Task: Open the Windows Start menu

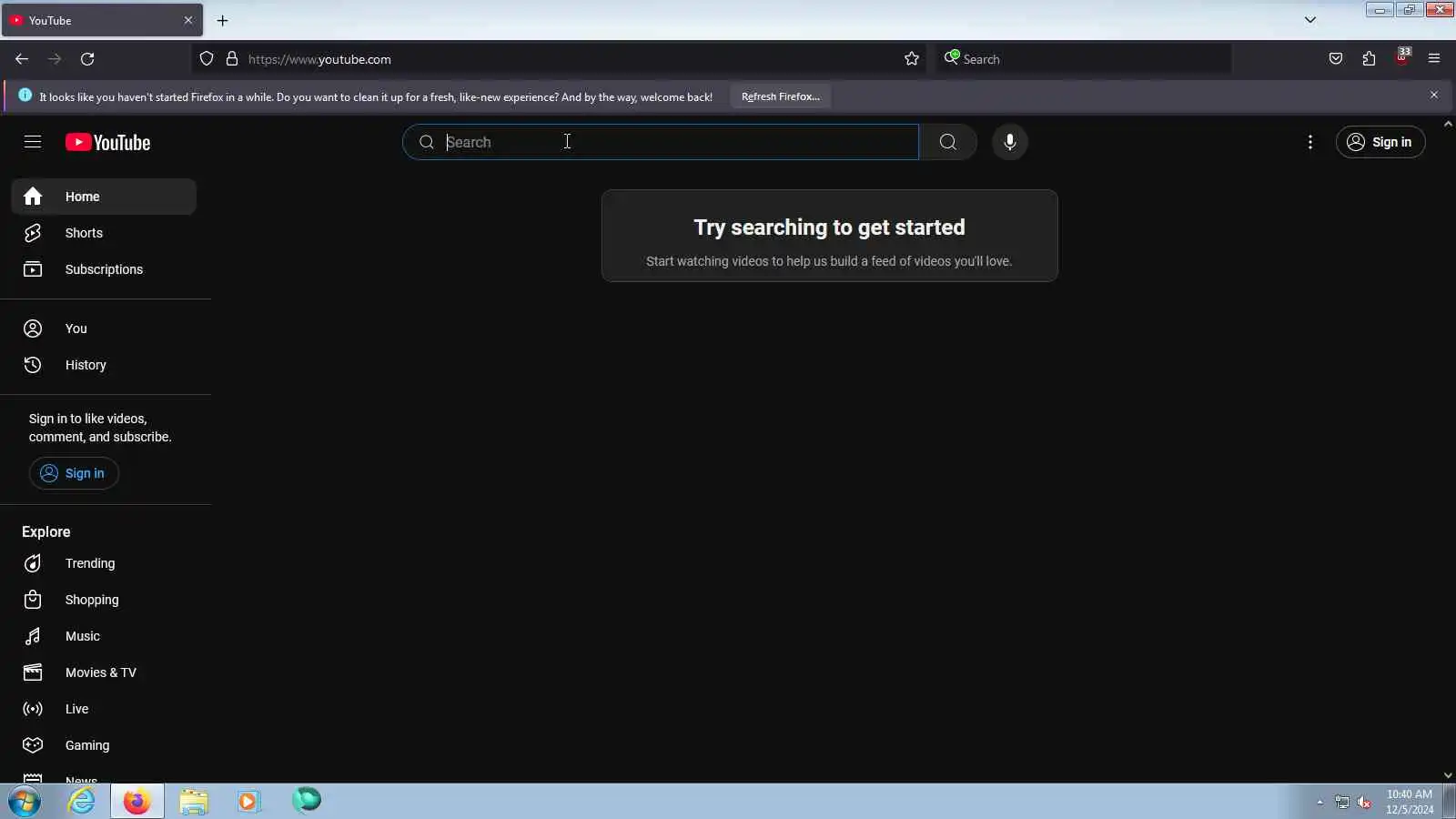Action: coord(25,802)
